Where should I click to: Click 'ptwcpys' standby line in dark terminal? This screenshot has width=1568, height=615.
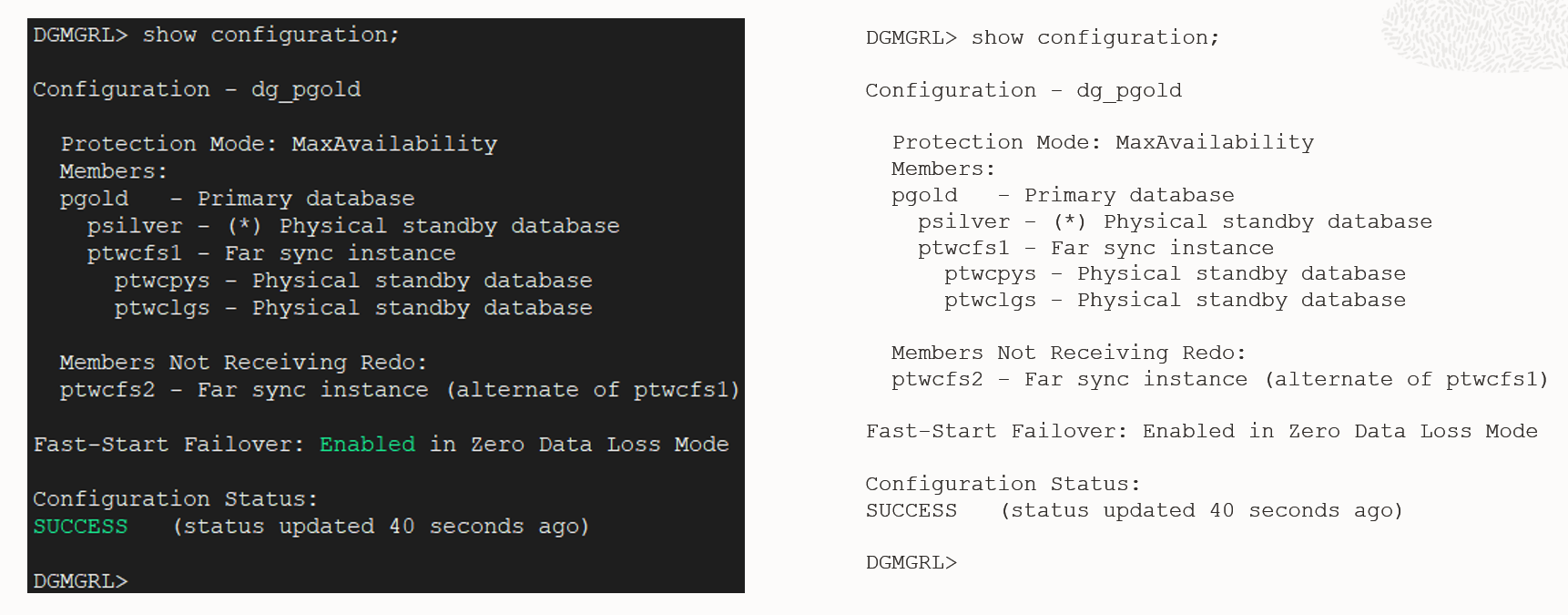[x=353, y=280]
